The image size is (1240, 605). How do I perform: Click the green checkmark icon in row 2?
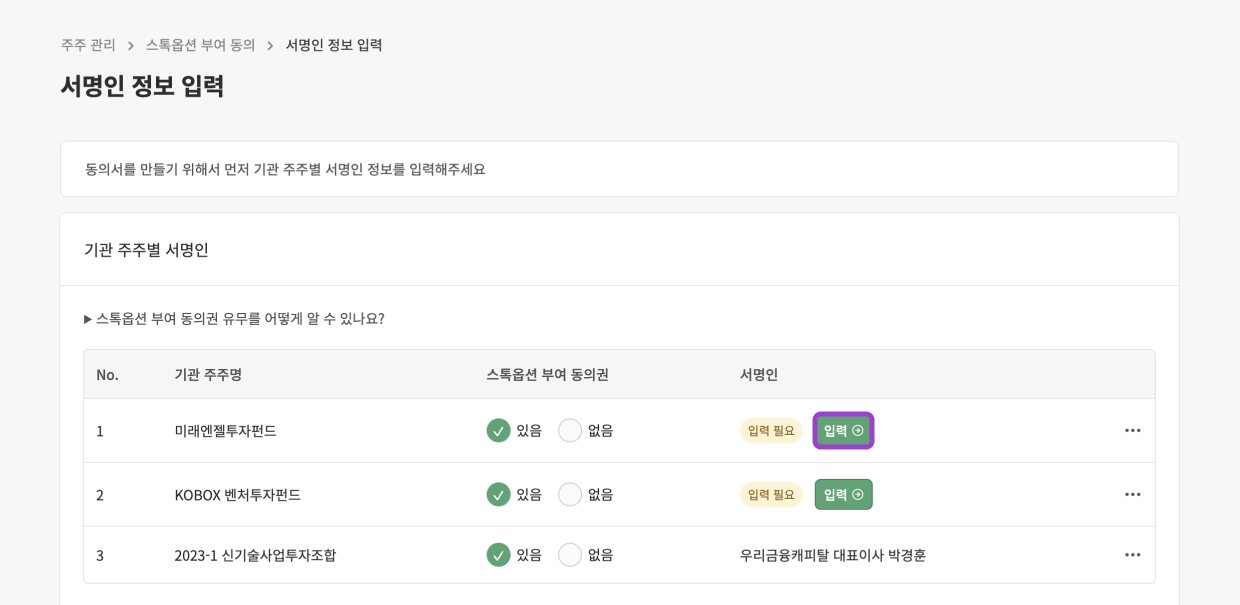(498, 494)
